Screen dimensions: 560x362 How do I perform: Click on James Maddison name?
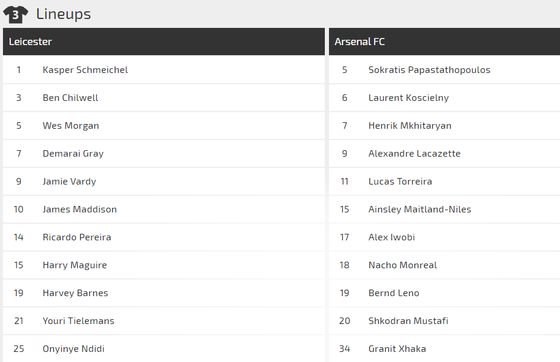pyautogui.click(x=80, y=209)
